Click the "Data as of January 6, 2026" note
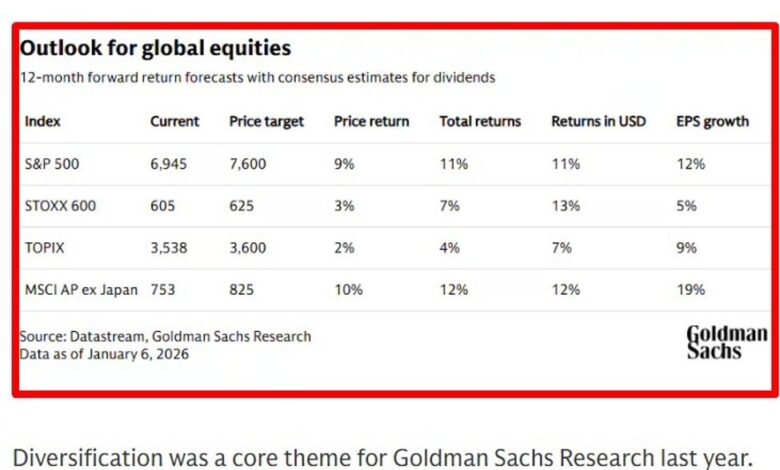 coord(104,353)
